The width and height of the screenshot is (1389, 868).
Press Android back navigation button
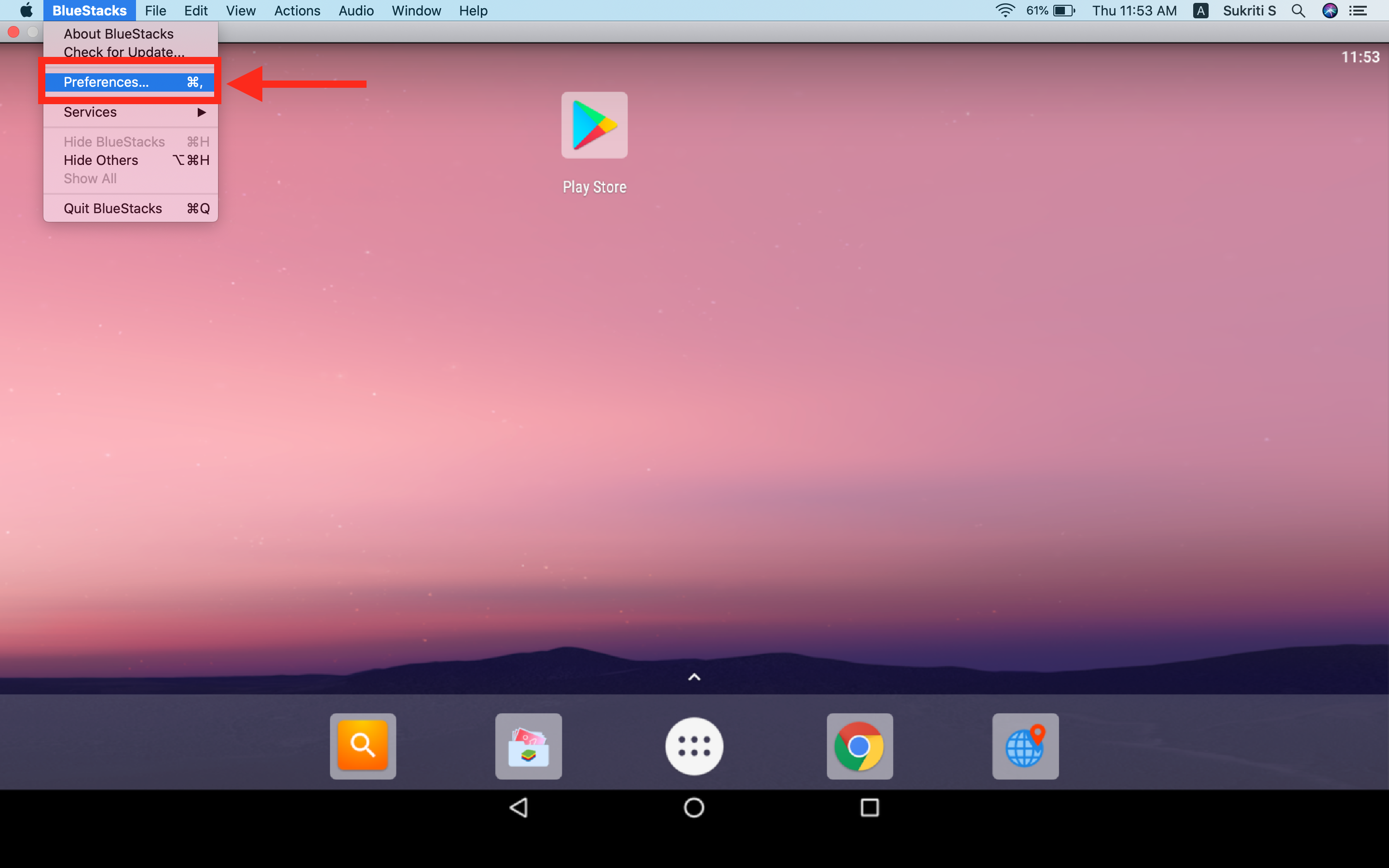click(520, 807)
